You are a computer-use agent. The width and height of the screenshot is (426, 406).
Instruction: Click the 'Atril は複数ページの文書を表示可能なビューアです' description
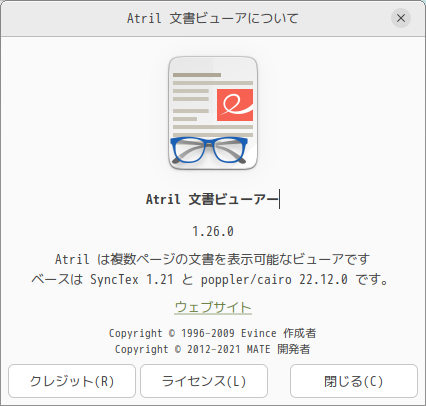[x=212, y=259]
